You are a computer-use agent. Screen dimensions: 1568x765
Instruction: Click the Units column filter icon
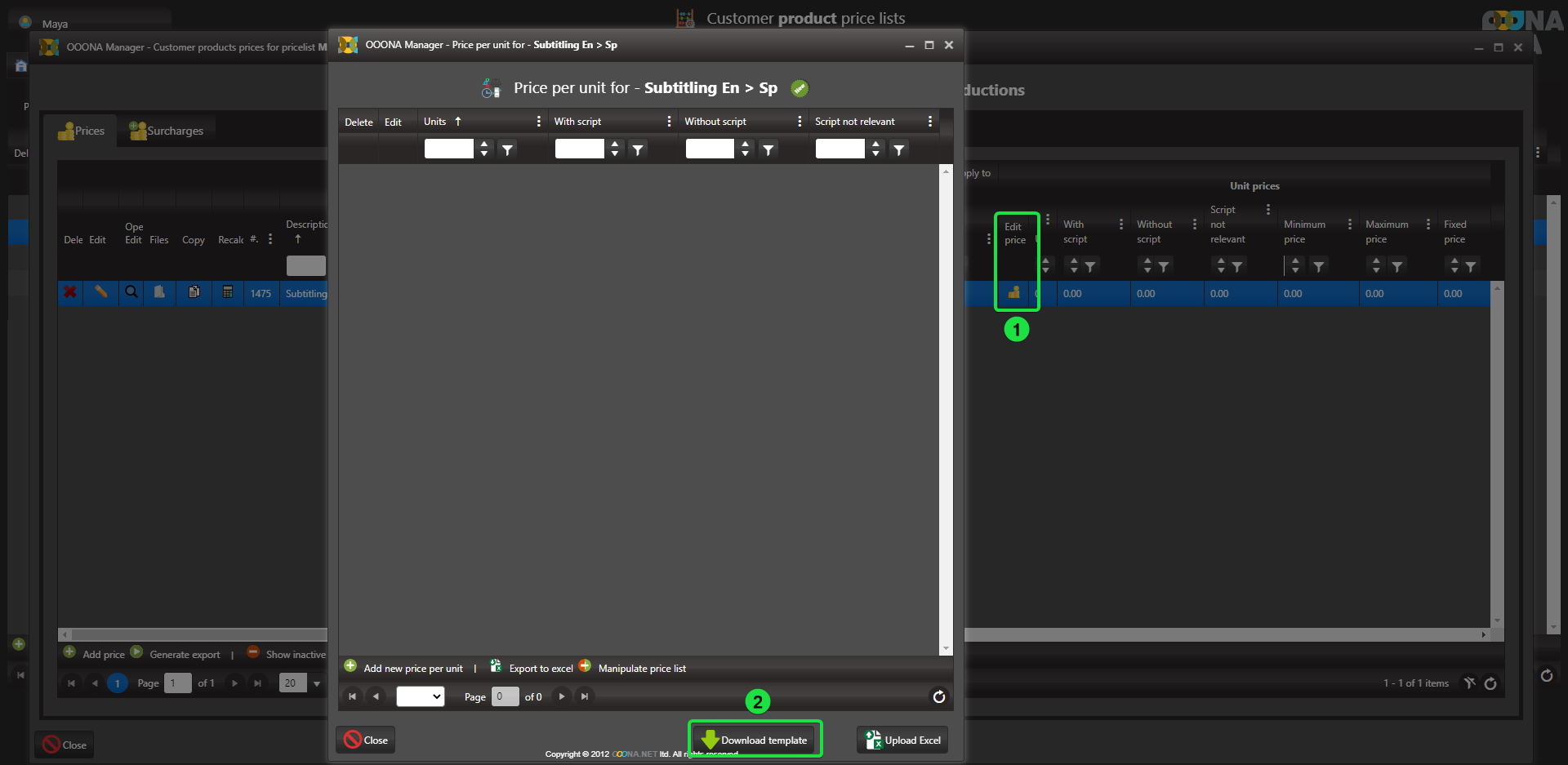(x=508, y=149)
